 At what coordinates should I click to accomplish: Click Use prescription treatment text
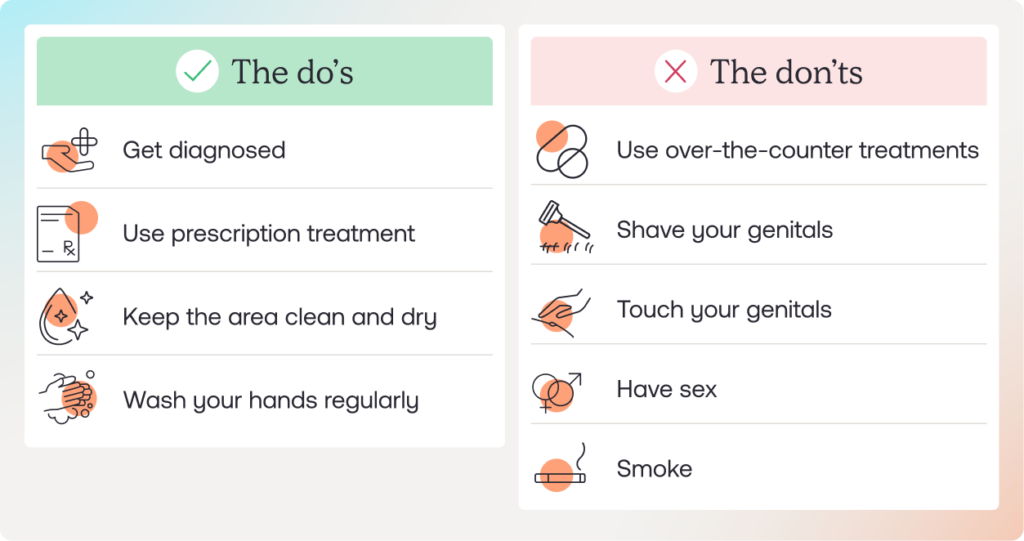268,233
